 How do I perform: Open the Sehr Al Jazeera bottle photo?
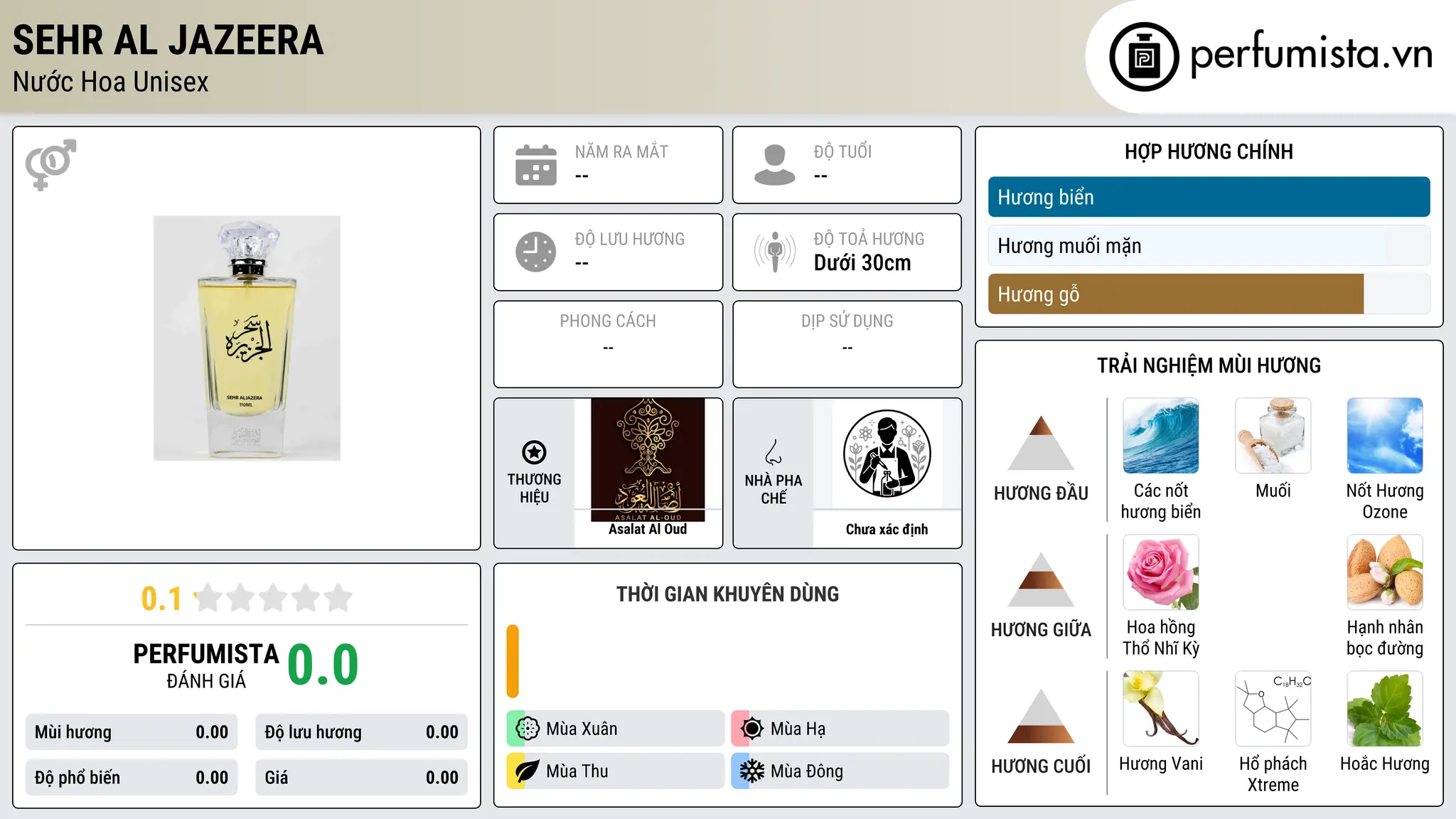click(x=247, y=338)
